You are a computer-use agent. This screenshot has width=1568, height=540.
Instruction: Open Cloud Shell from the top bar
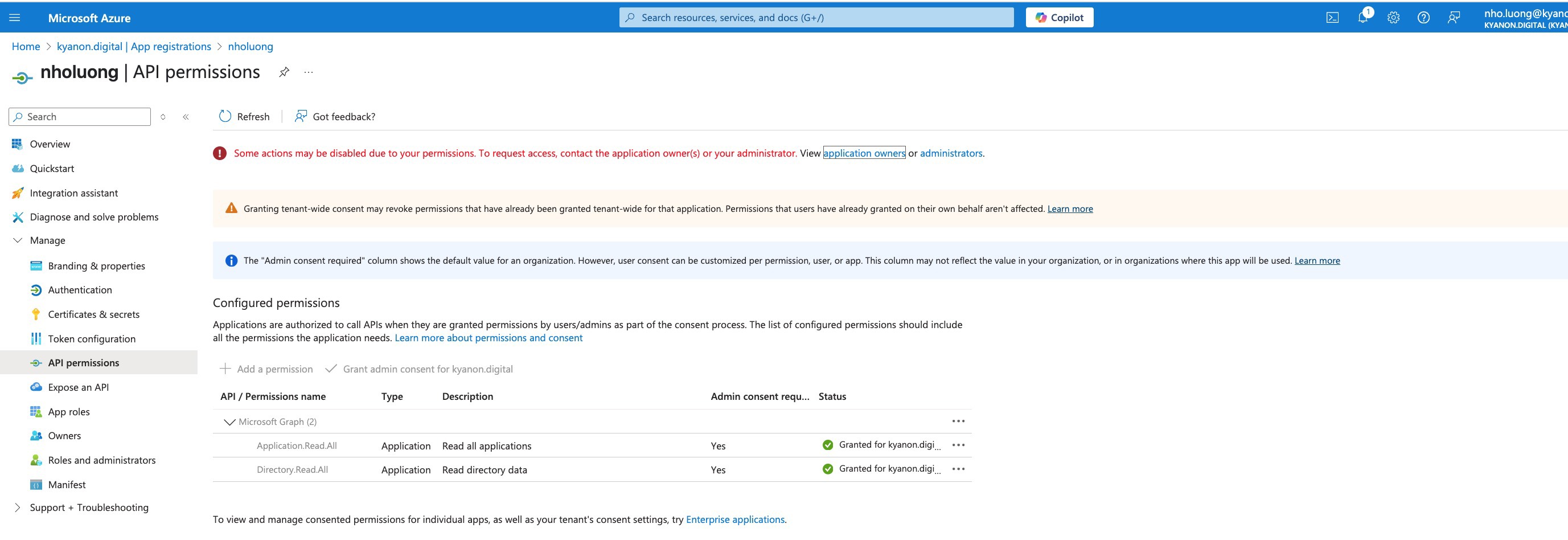click(1332, 18)
